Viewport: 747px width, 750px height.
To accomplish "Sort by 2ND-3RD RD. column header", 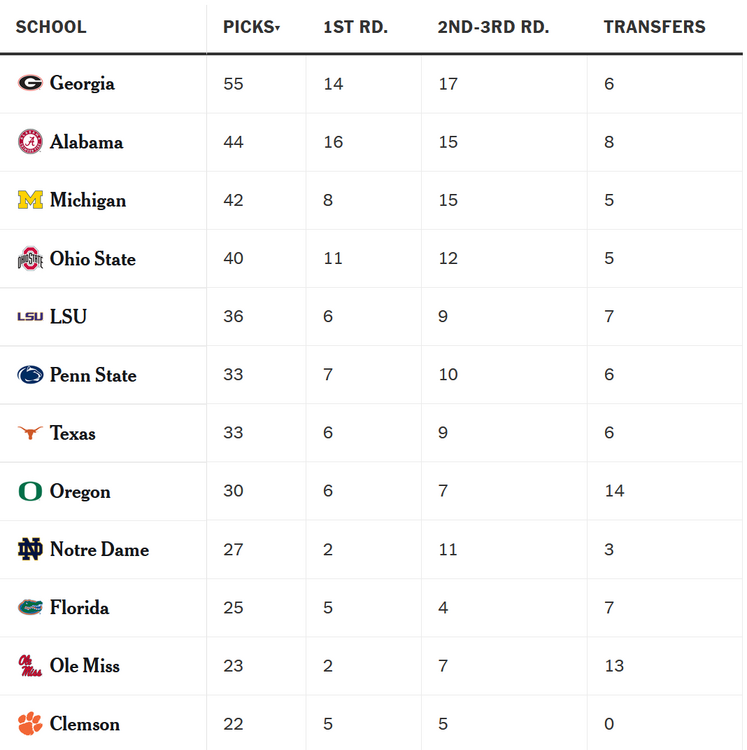I will pos(493,27).
